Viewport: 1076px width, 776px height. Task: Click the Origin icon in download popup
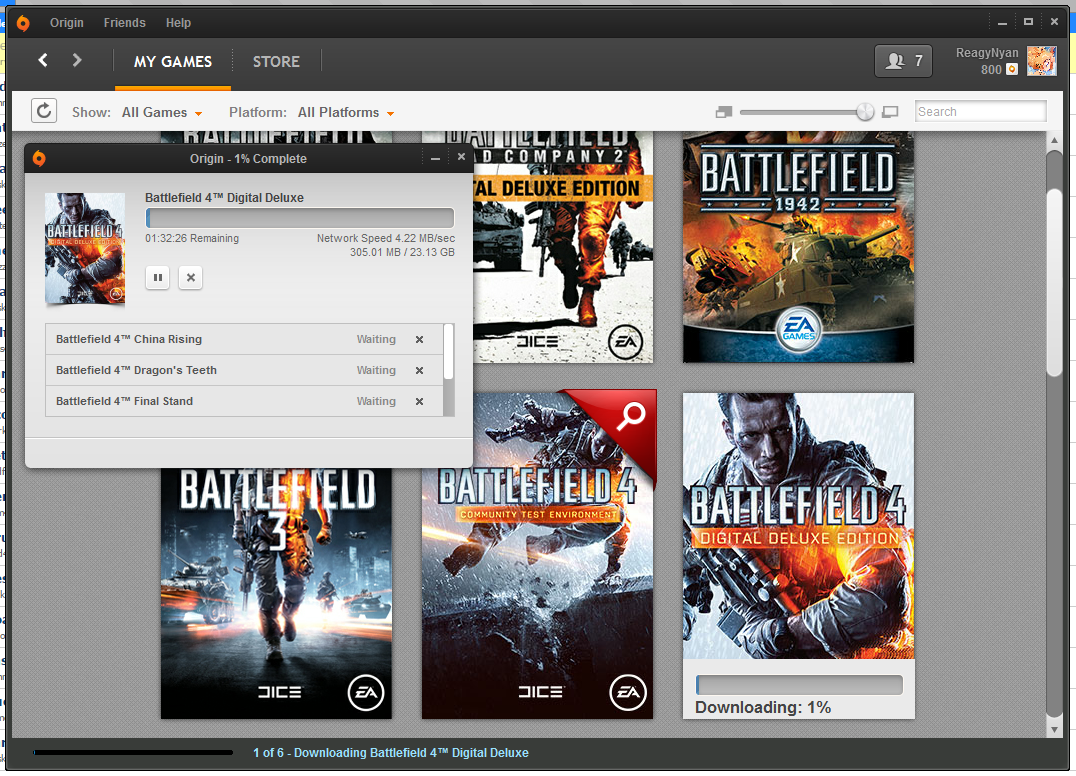click(39, 158)
